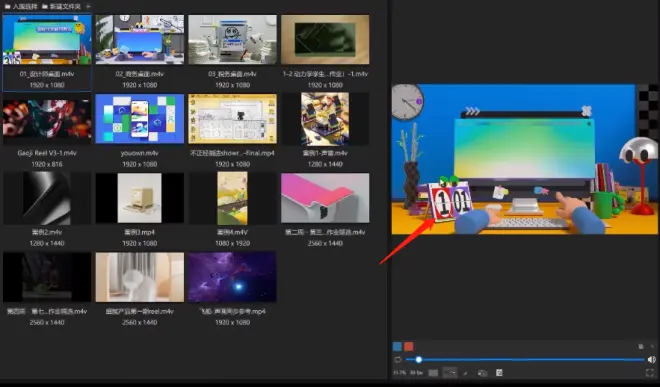Select the dark room scene thumbnail
The width and height of the screenshot is (660, 387).
47,277
